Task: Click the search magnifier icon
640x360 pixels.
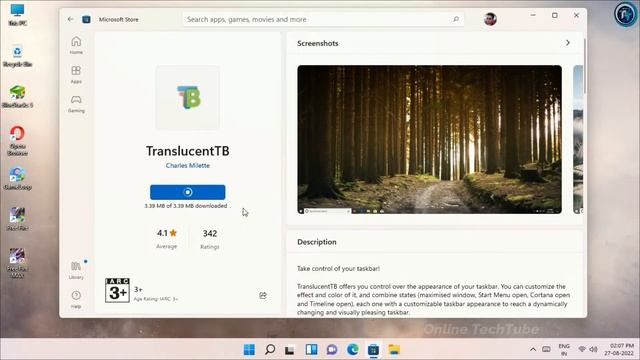Action: [456, 19]
